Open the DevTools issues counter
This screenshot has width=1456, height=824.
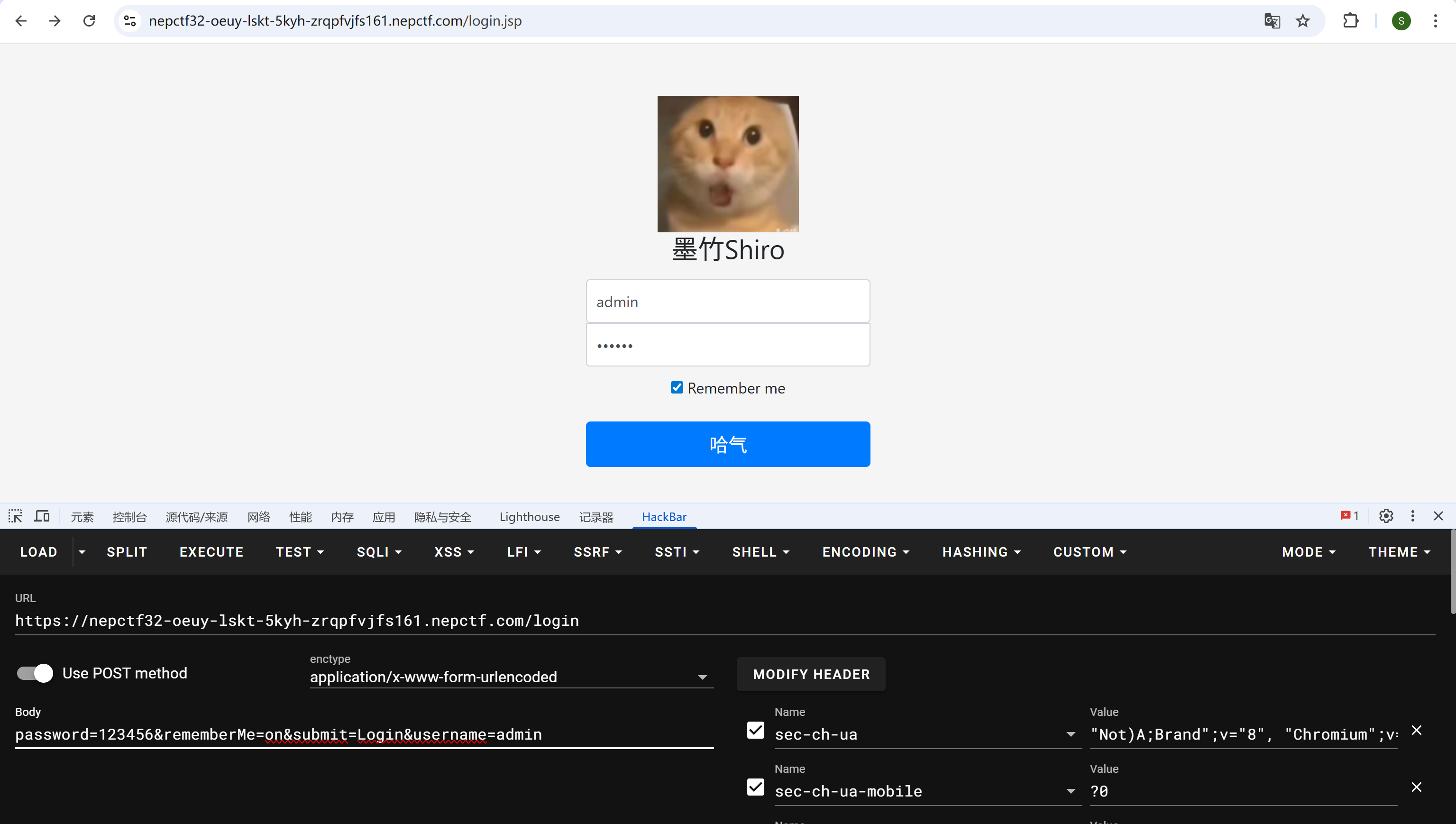pos(1350,515)
